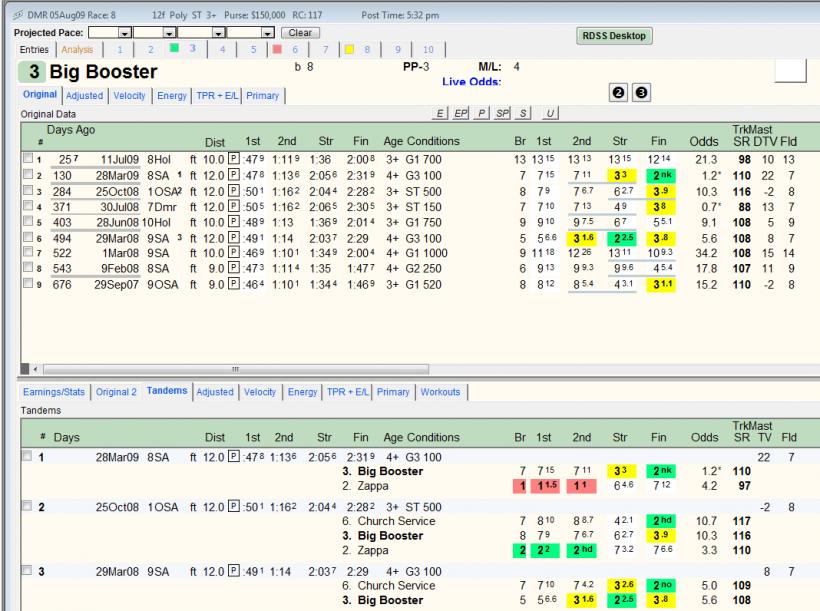This screenshot has width=820, height=611.
Task: Check the Tandem 1 checkbox for 28Mar09
Action: pos(27,455)
